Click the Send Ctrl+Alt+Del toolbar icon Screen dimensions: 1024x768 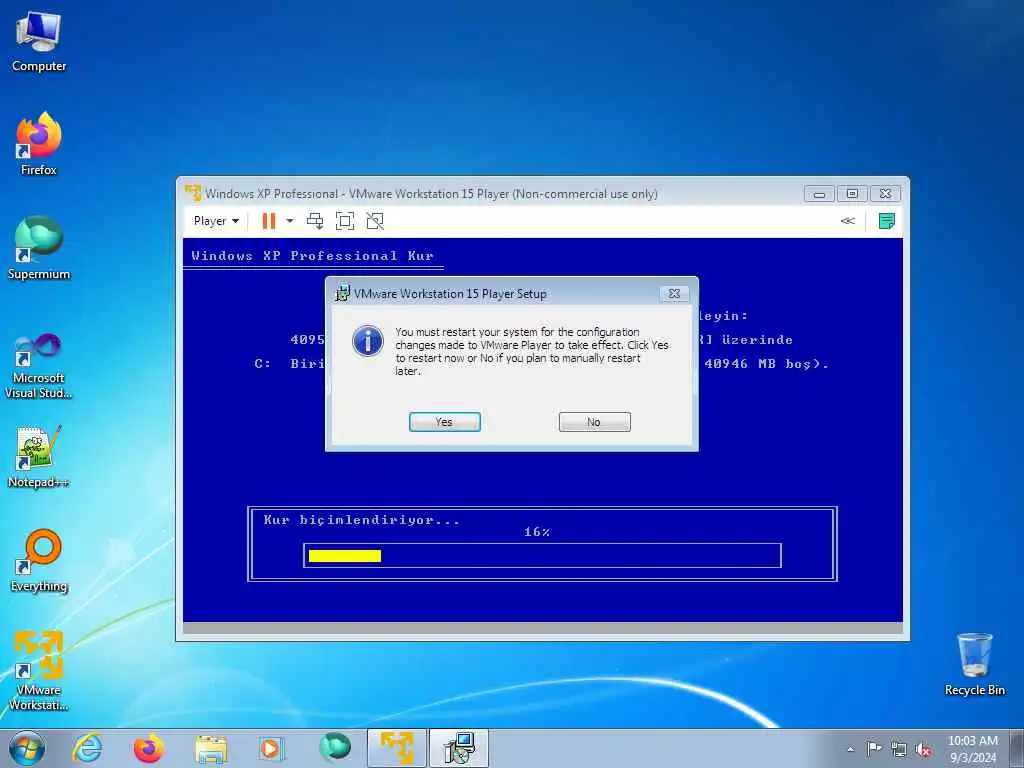(315, 221)
